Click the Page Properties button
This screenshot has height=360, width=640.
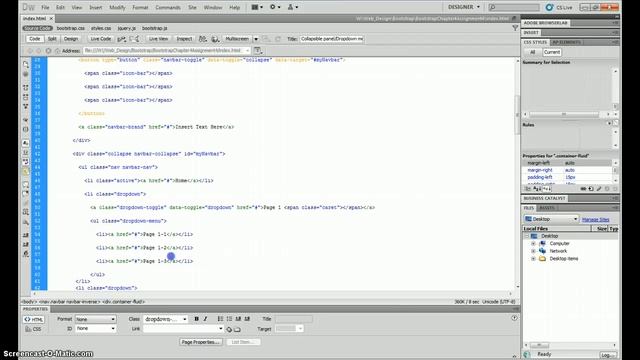[x=200, y=342]
